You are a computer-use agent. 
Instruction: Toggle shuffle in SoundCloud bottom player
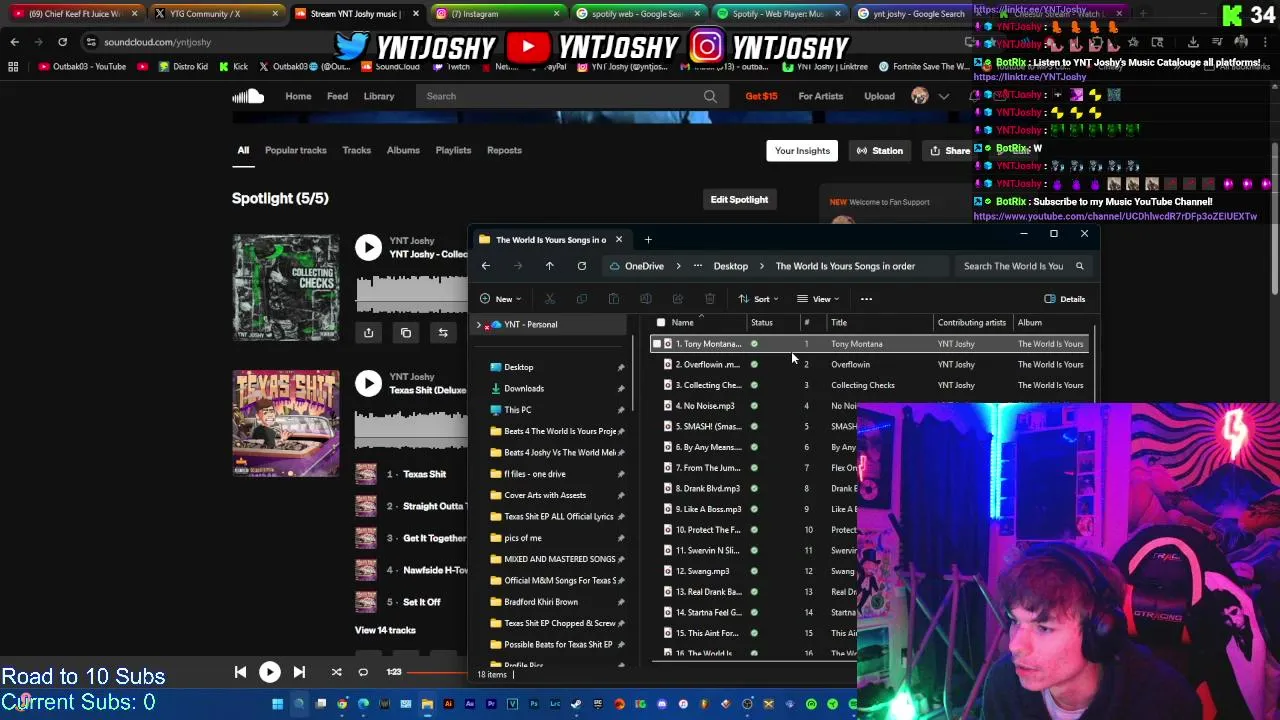336,672
